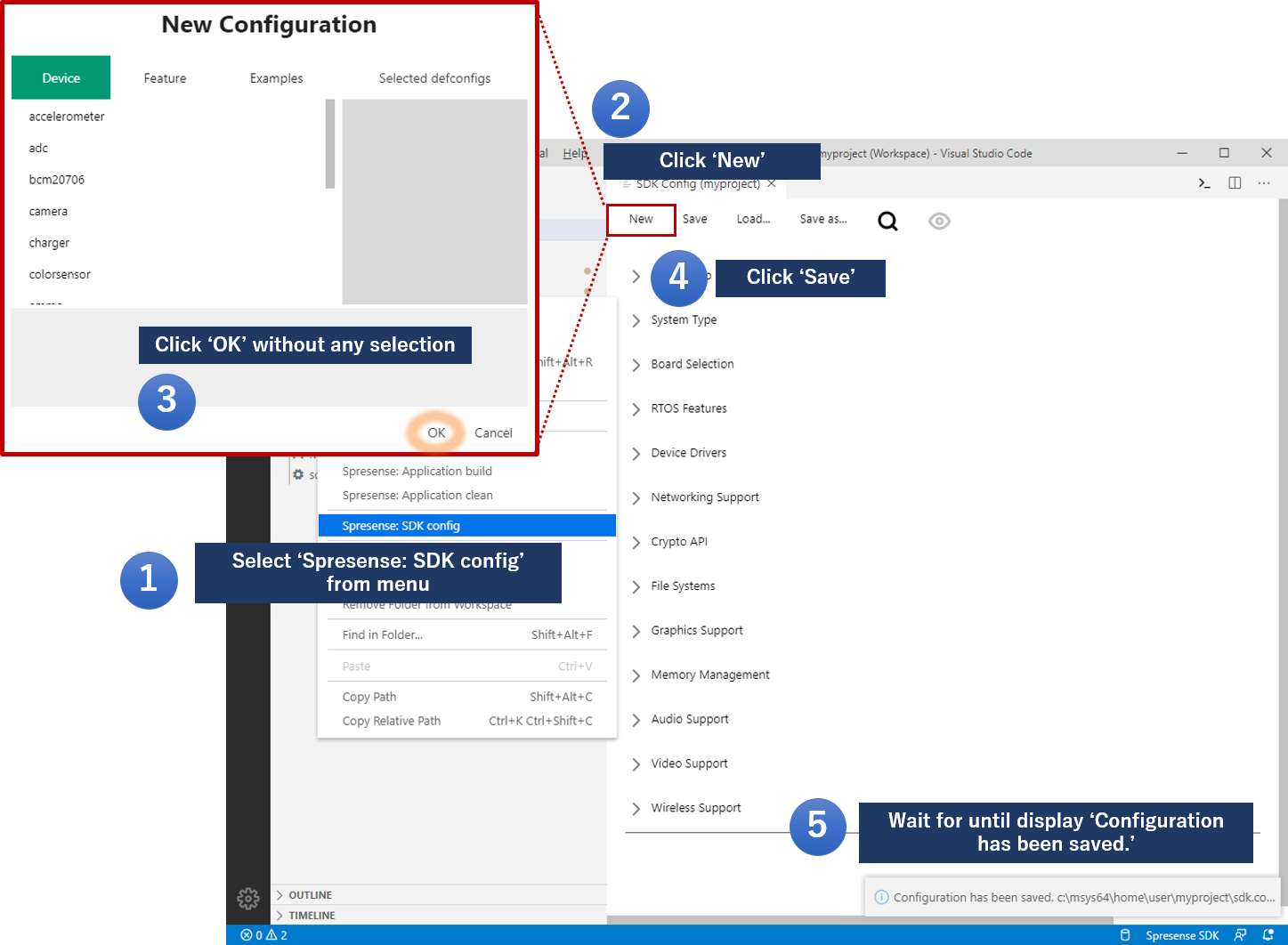The width and height of the screenshot is (1288, 945).
Task: Click the Device list vertical scrollbar
Action: coord(330,144)
